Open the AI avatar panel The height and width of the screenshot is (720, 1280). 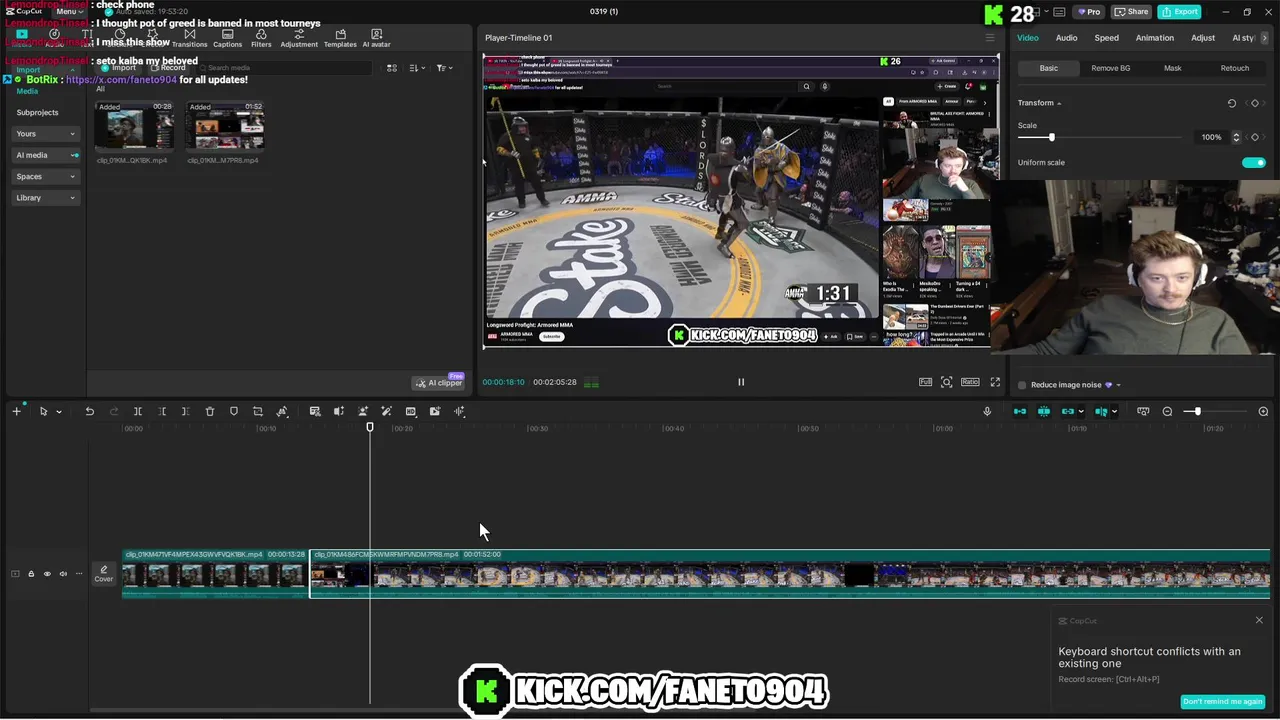(x=376, y=38)
